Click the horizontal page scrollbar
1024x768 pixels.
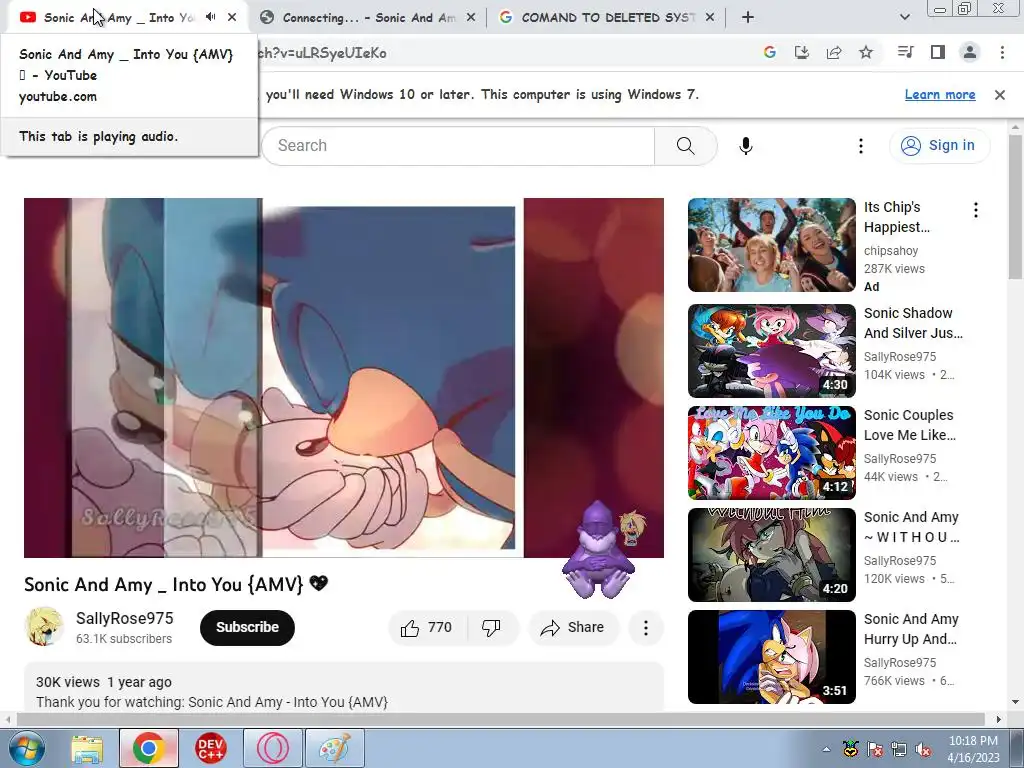click(x=500, y=720)
